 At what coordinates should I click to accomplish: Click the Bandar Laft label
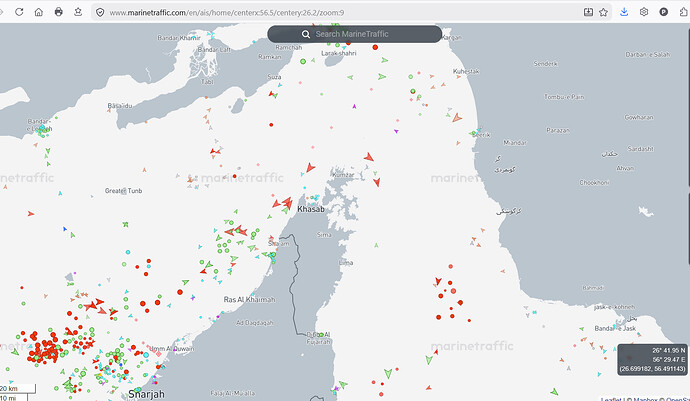pyautogui.click(x=214, y=49)
